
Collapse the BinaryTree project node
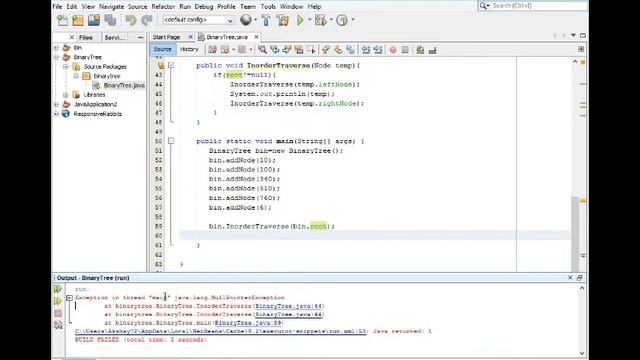coord(56,57)
